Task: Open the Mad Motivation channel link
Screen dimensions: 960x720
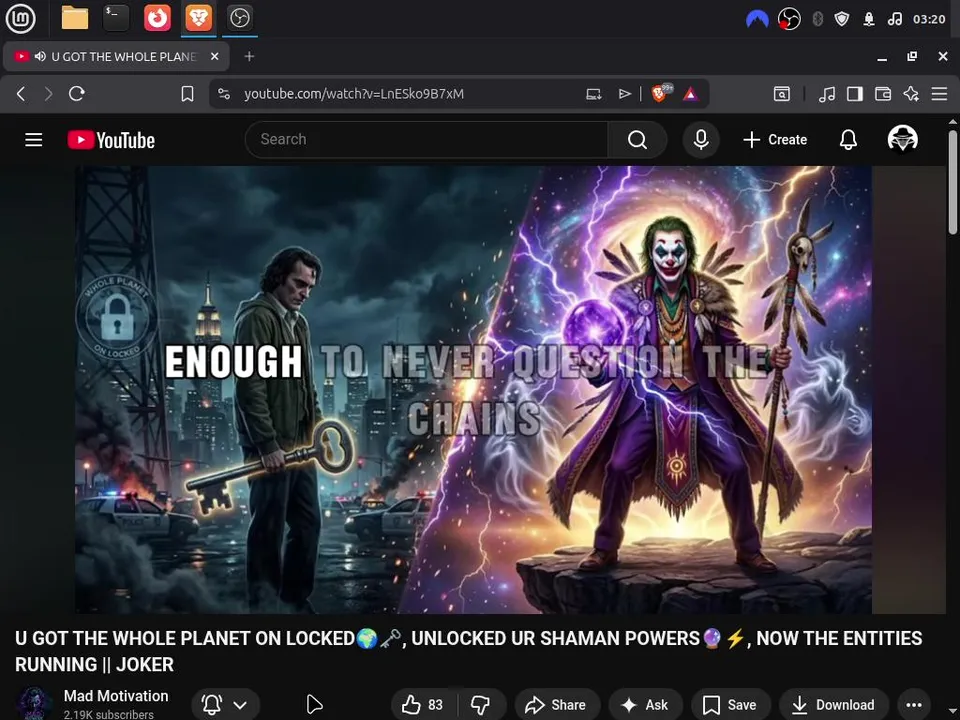Action: tap(116, 696)
